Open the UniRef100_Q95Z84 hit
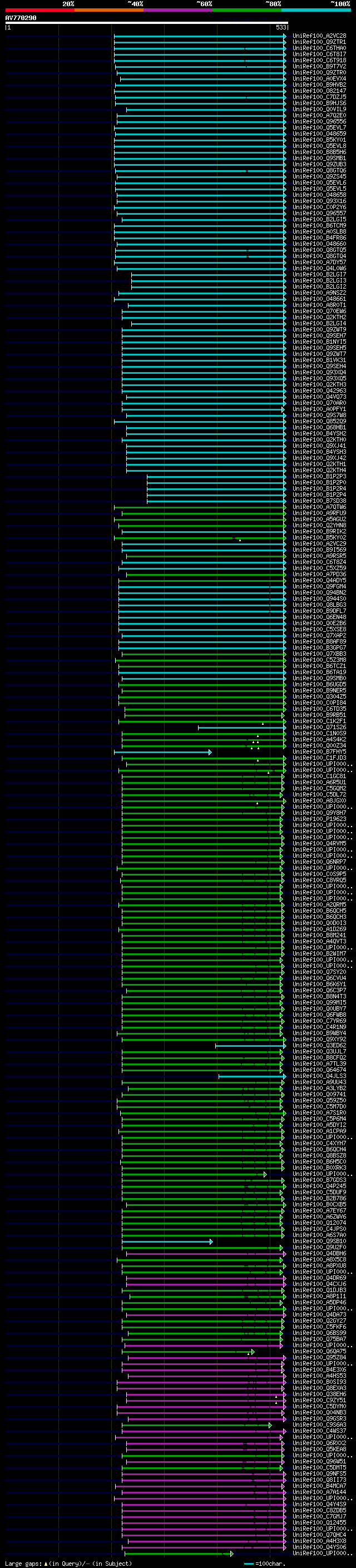The image size is (356, 1568). pyautogui.click(x=319, y=1357)
